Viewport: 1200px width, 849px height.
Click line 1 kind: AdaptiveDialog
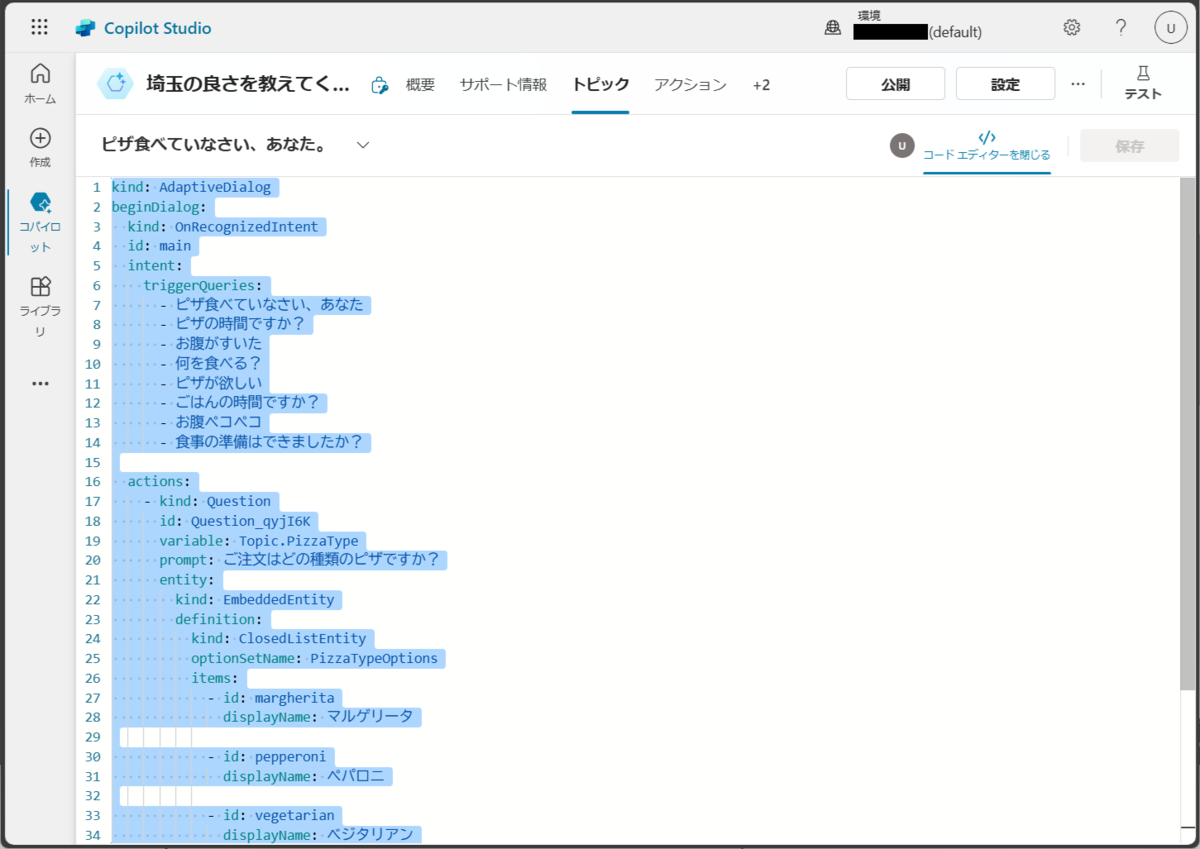pyautogui.click(x=191, y=187)
